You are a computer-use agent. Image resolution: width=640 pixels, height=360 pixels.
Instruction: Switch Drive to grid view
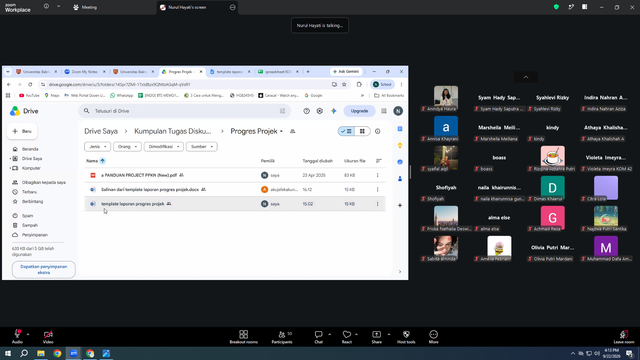(362, 131)
